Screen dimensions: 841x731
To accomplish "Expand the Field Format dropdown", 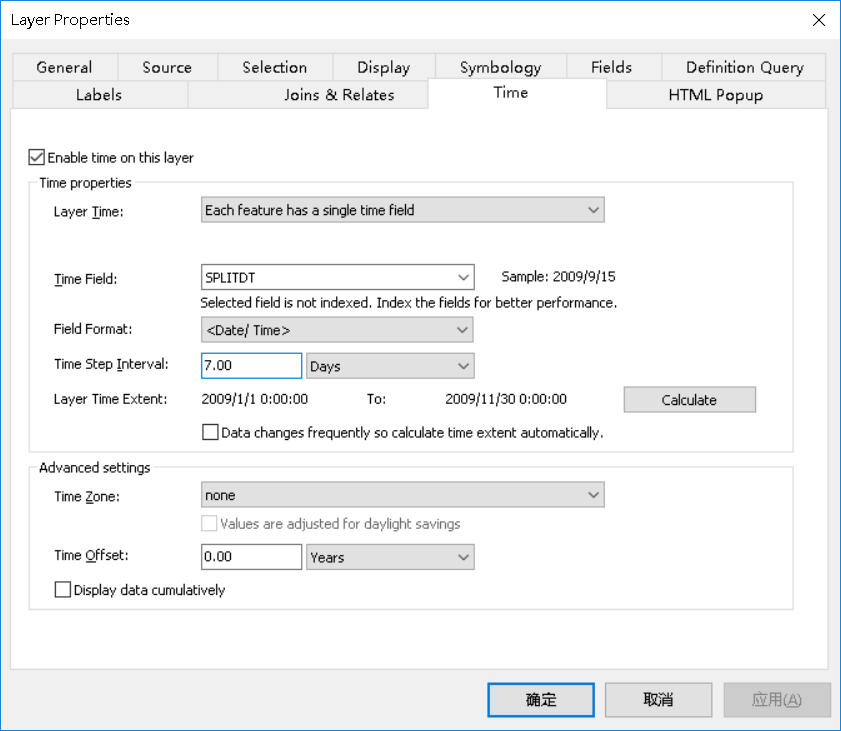I will pos(463,330).
